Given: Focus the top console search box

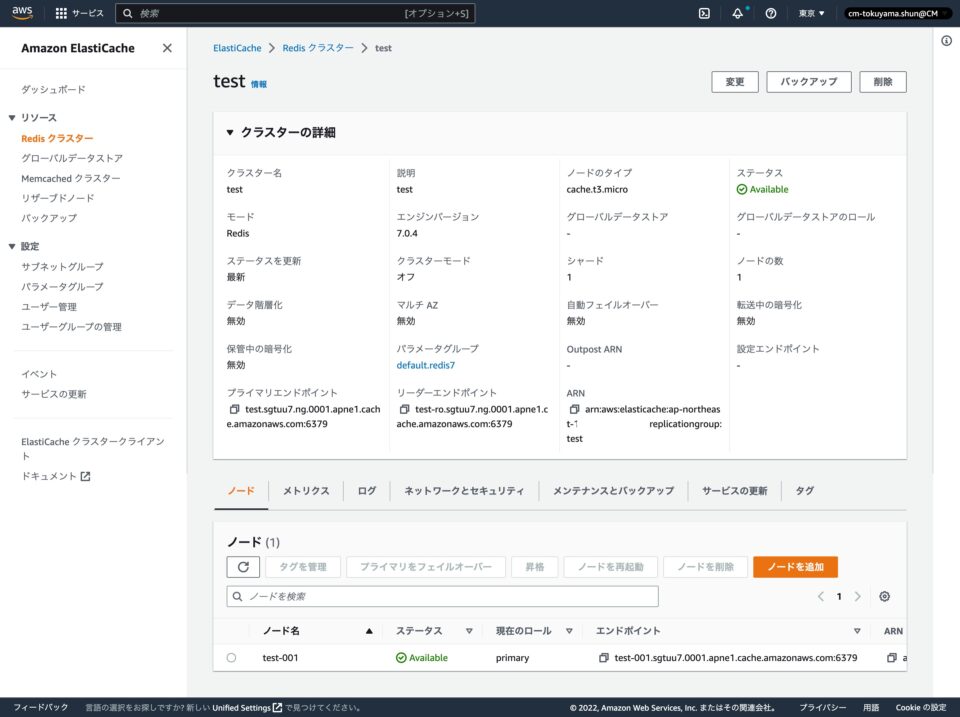Looking at the screenshot, I should tap(295, 13).
